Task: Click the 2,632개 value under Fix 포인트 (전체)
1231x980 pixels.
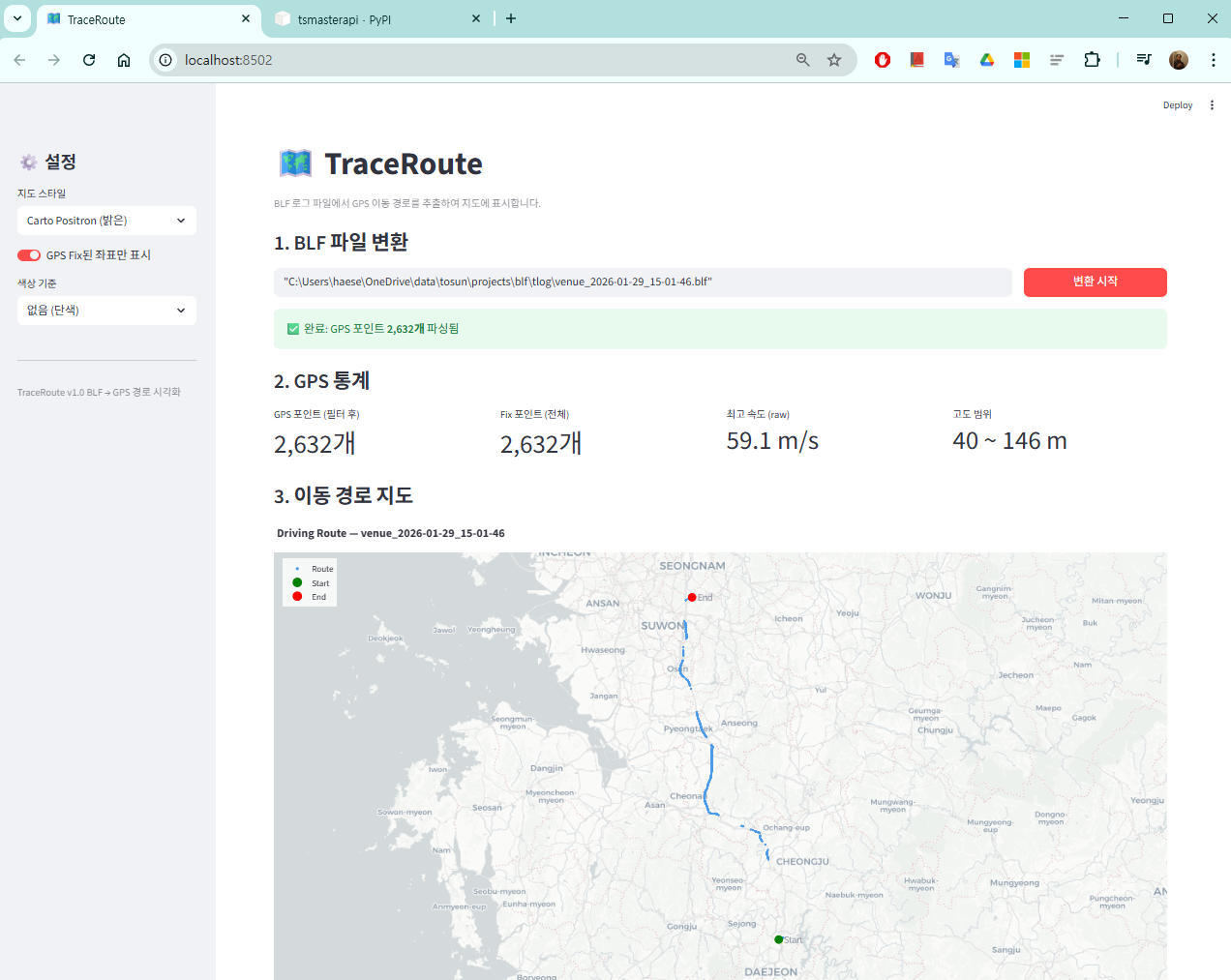Action: pos(541,443)
